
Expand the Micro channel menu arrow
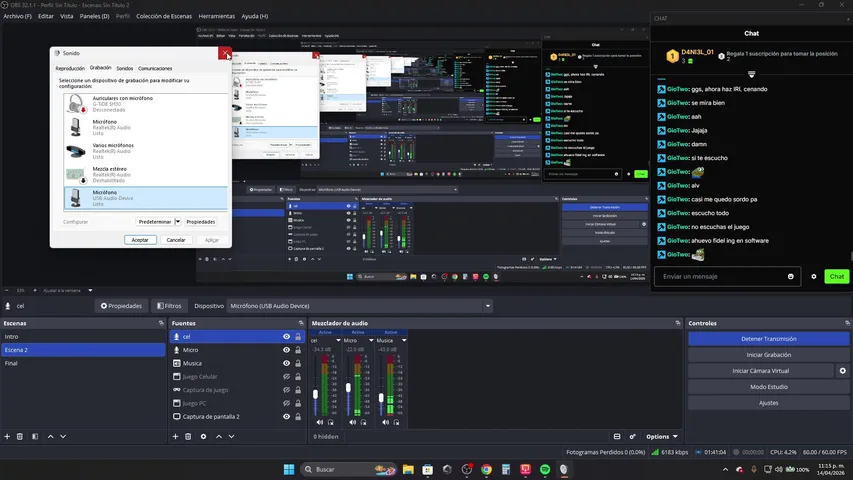(371, 341)
